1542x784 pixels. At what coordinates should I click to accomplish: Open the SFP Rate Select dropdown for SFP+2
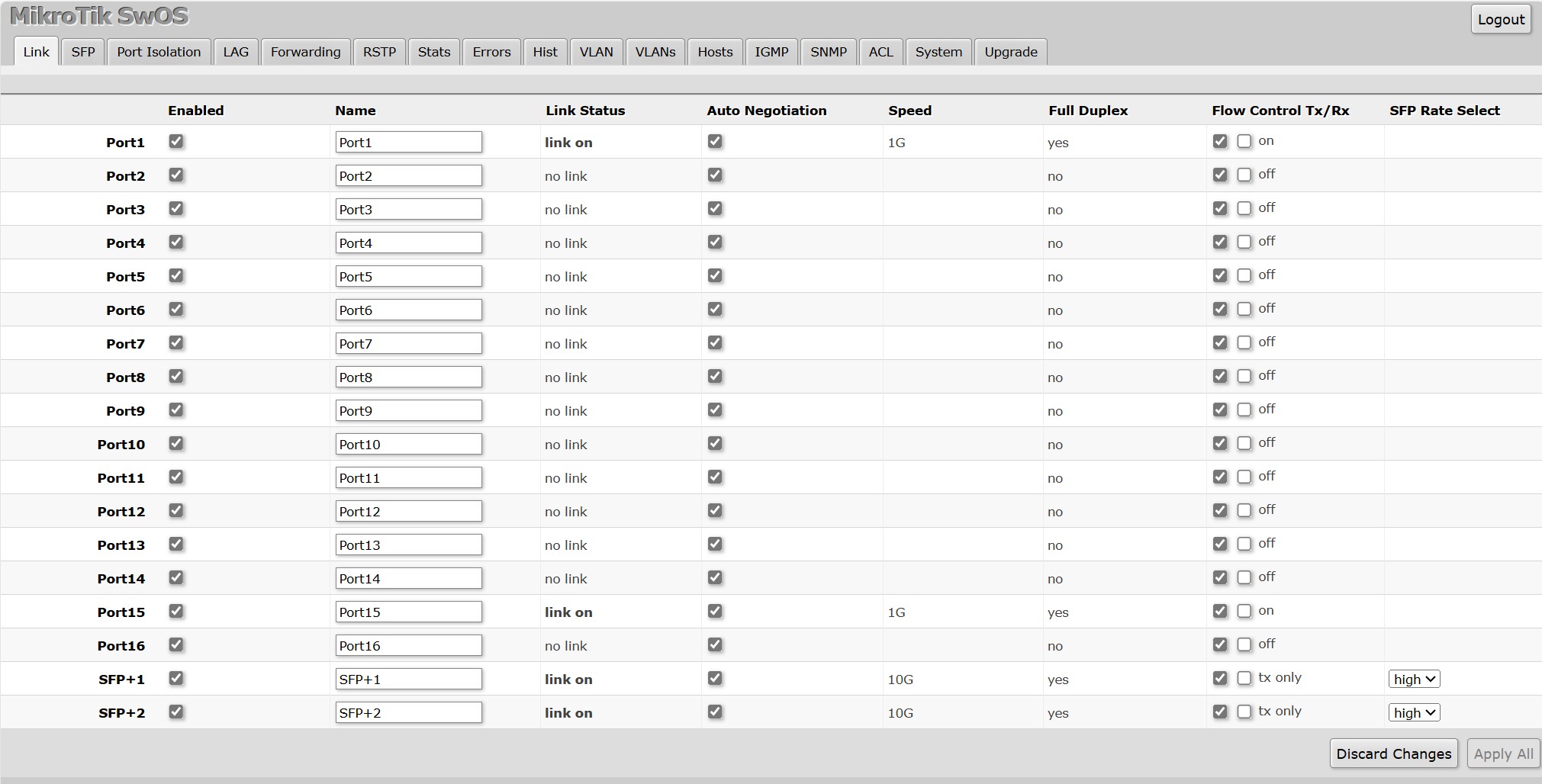pos(1413,712)
